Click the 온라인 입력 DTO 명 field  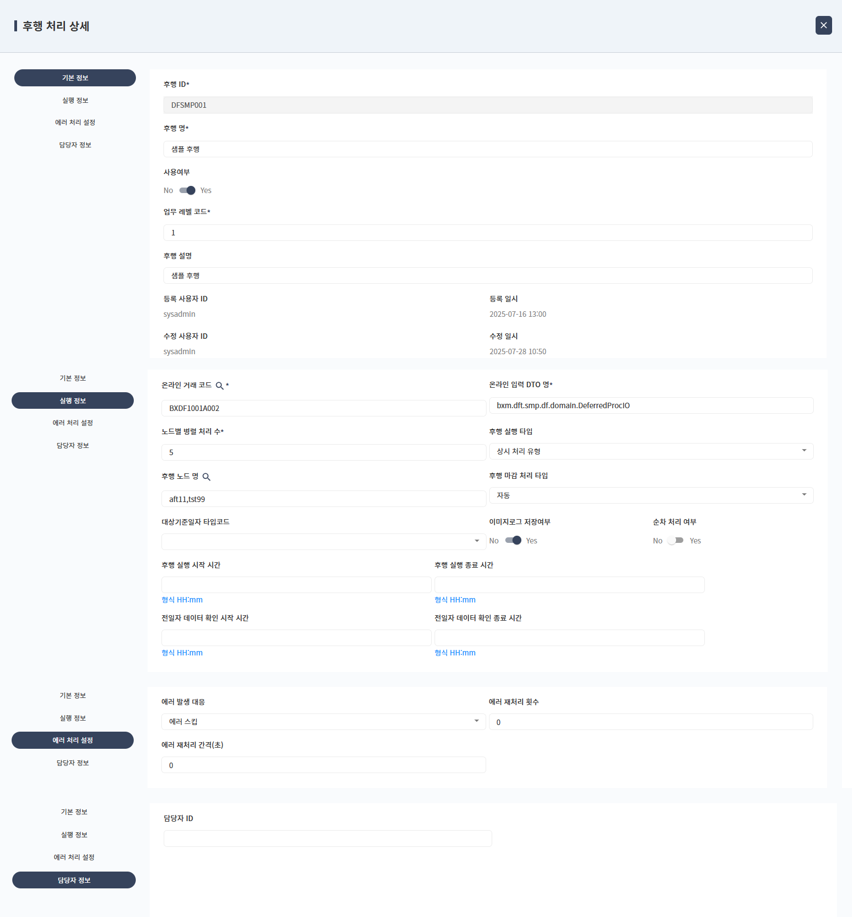tap(650, 406)
